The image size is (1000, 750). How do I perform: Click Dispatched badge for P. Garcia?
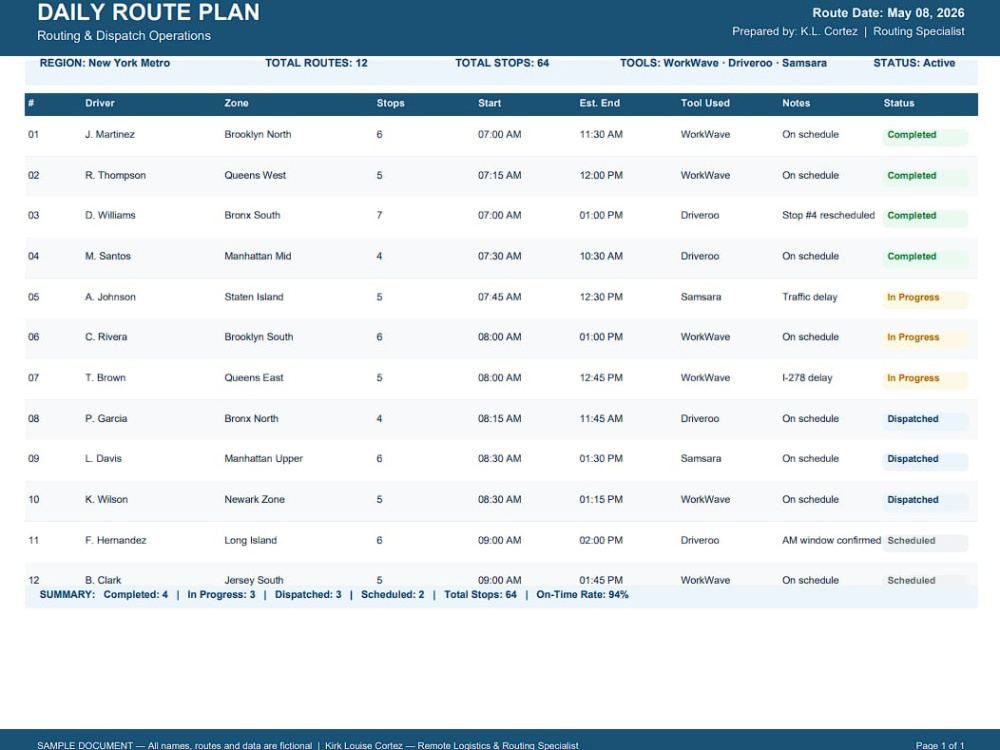pyautogui.click(x=925, y=420)
